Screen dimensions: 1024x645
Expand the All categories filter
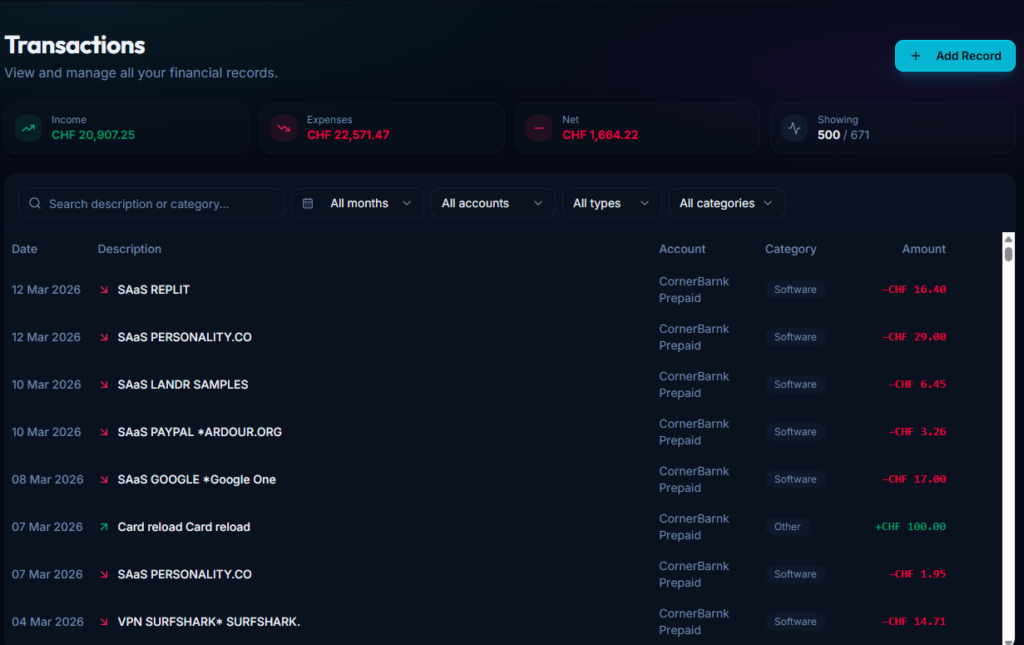[726, 204]
